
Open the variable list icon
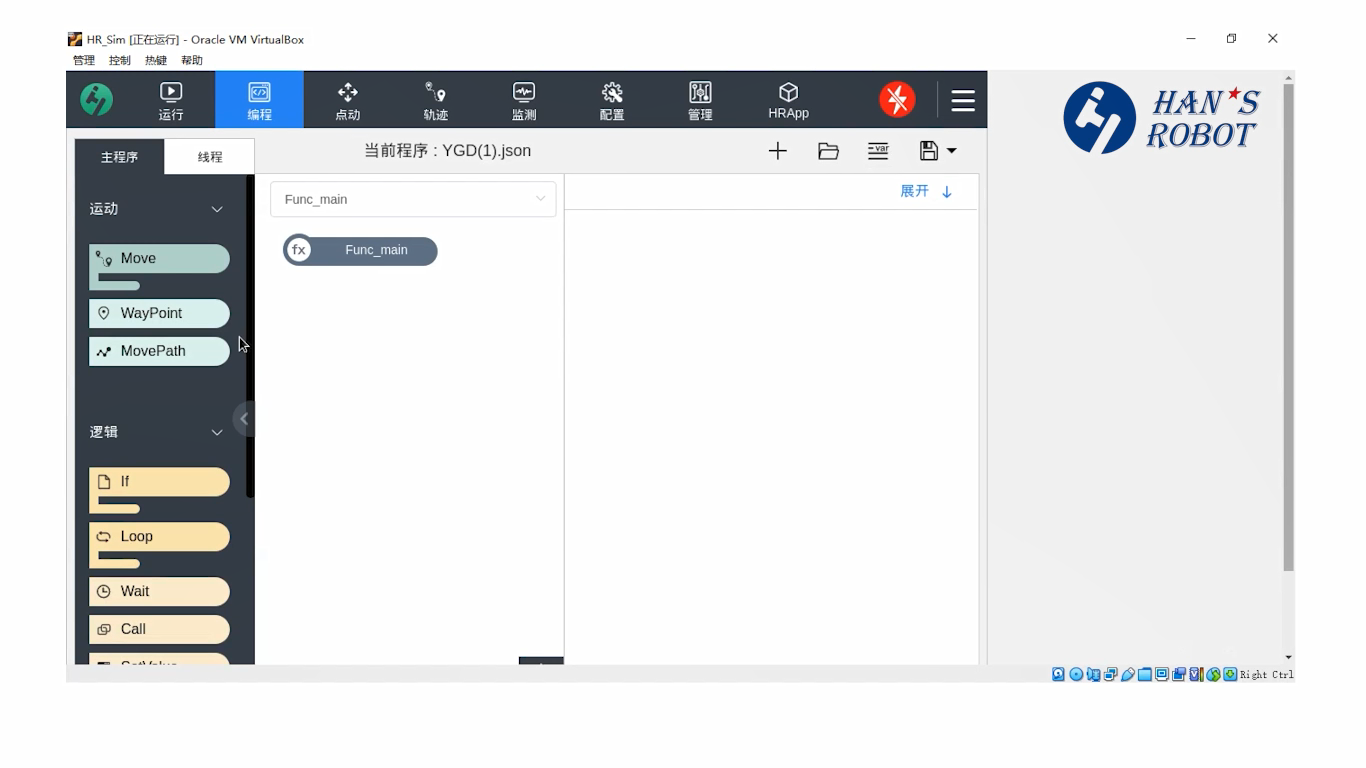(878, 151)
